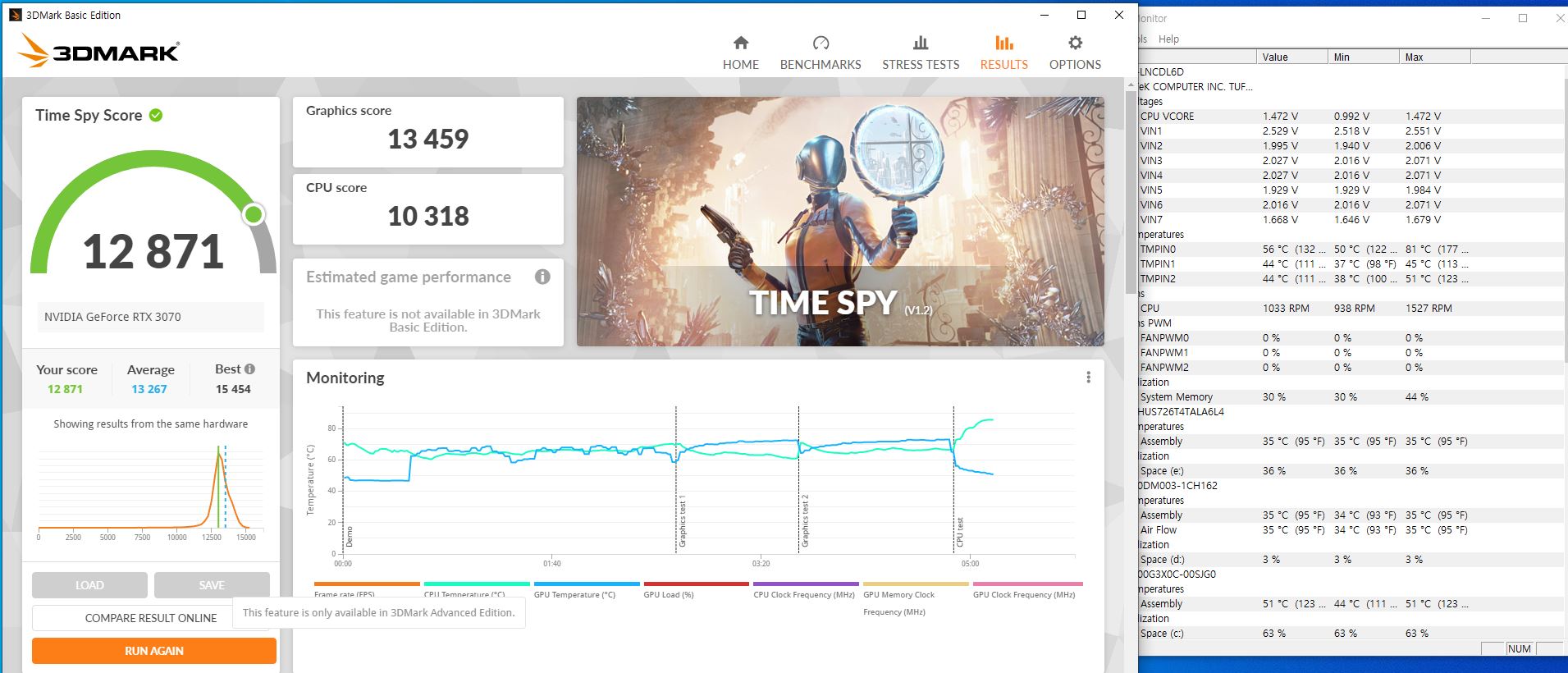The width and height of the screenshot is (1568, 673).
Task: Click the Home house icon
Action: point(741,43)
